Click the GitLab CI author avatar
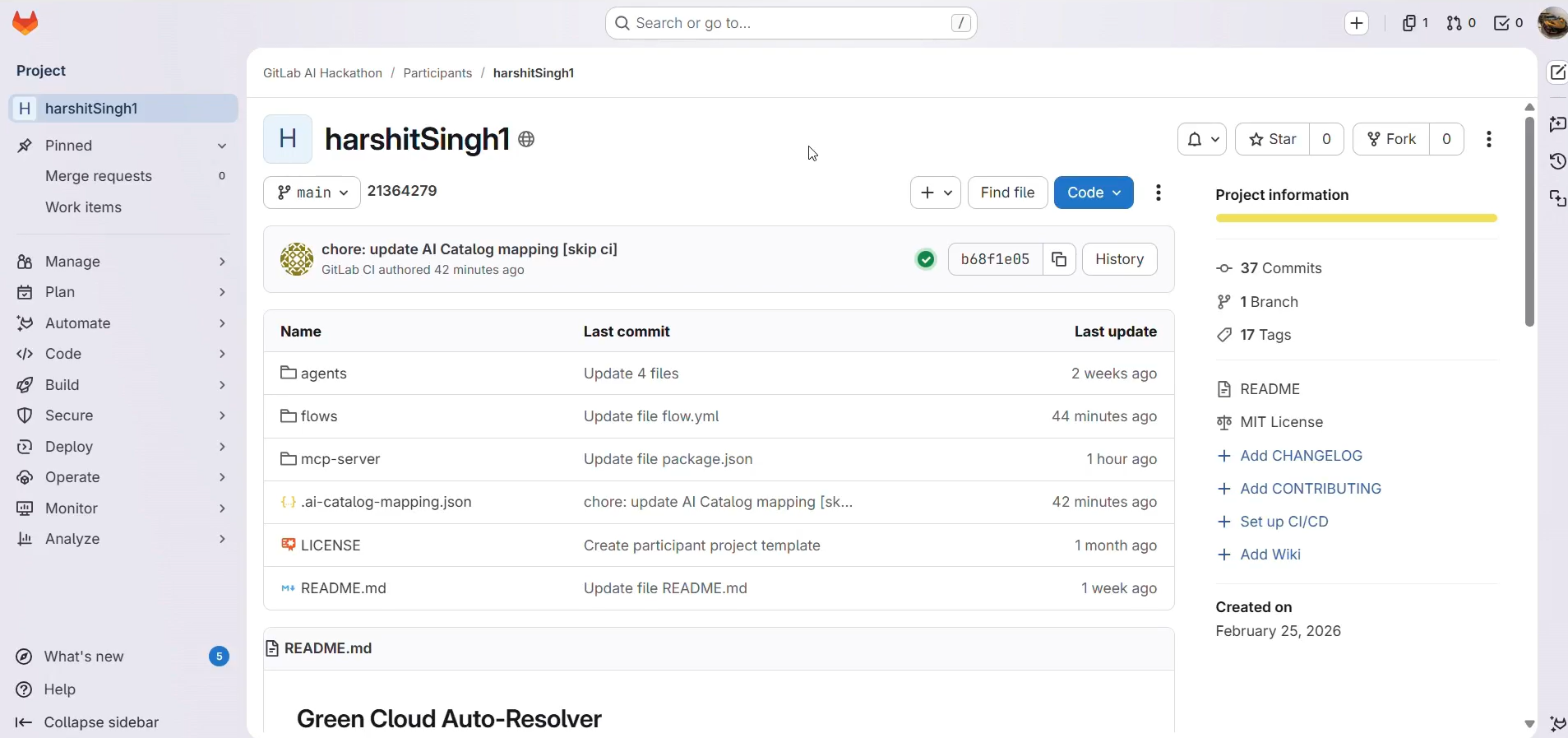The width and height of the screenshot is (1568, 738). 297,259
